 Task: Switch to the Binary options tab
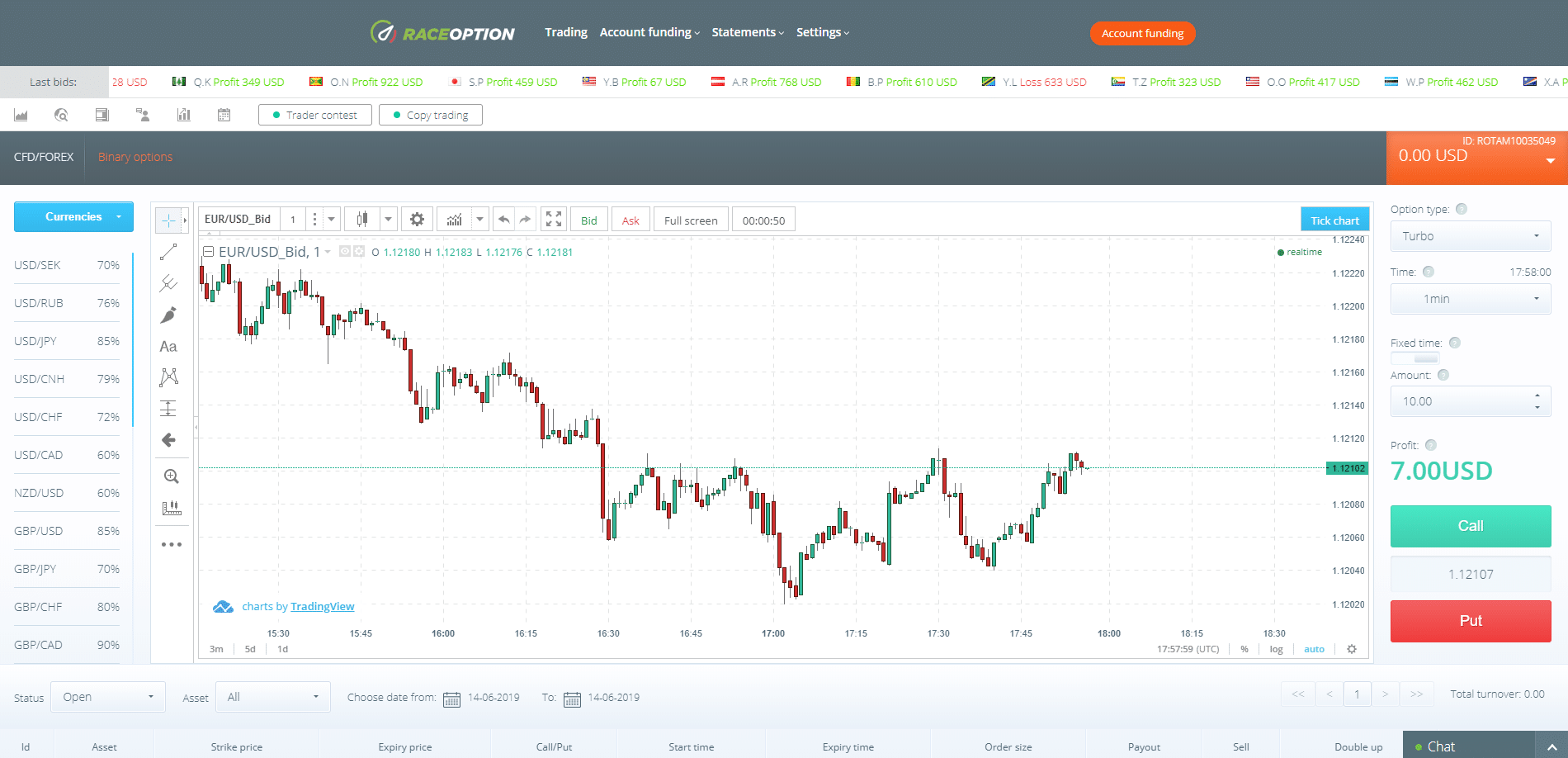click(135, 157)
